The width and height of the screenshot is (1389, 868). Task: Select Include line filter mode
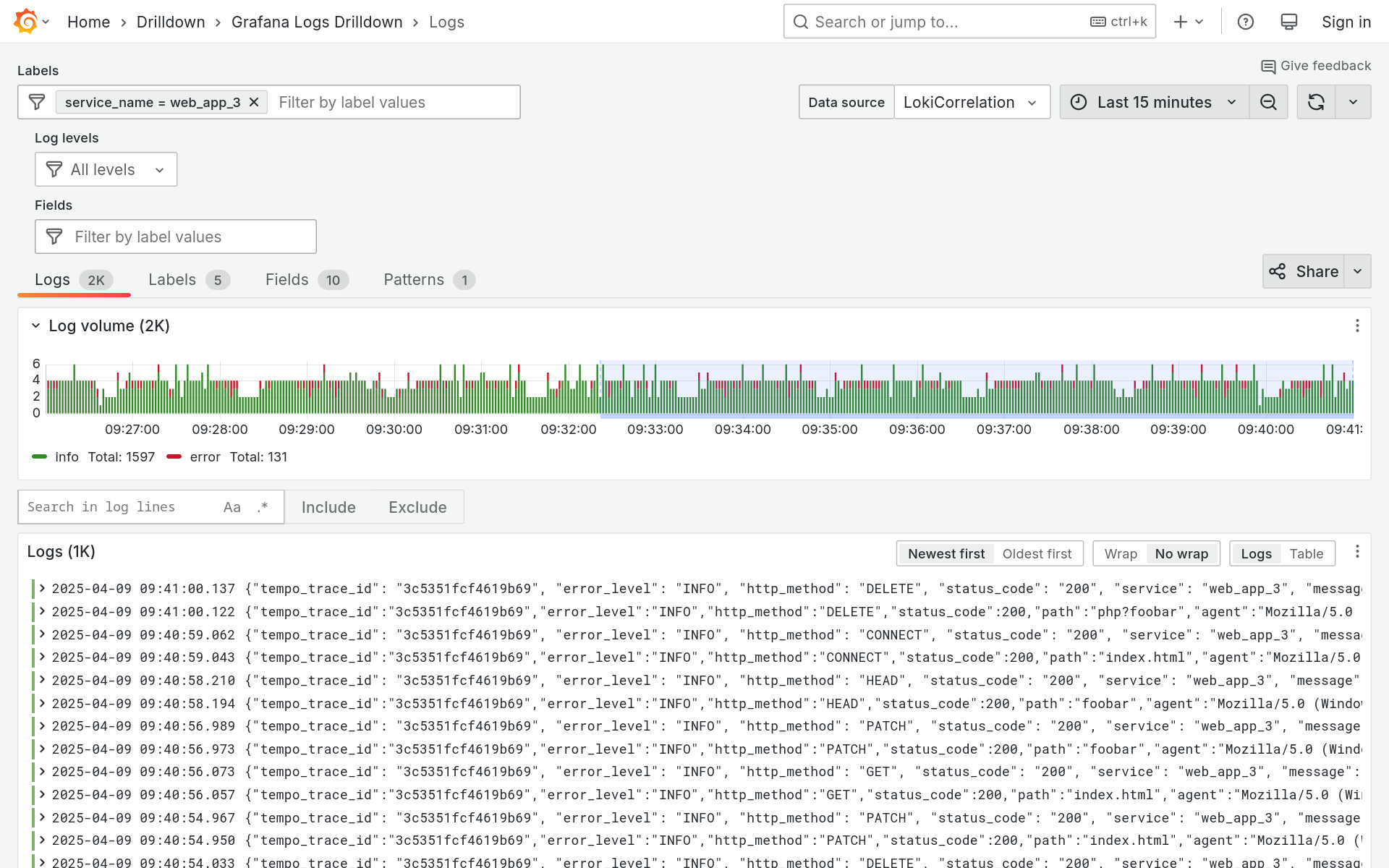pos(328,507)
